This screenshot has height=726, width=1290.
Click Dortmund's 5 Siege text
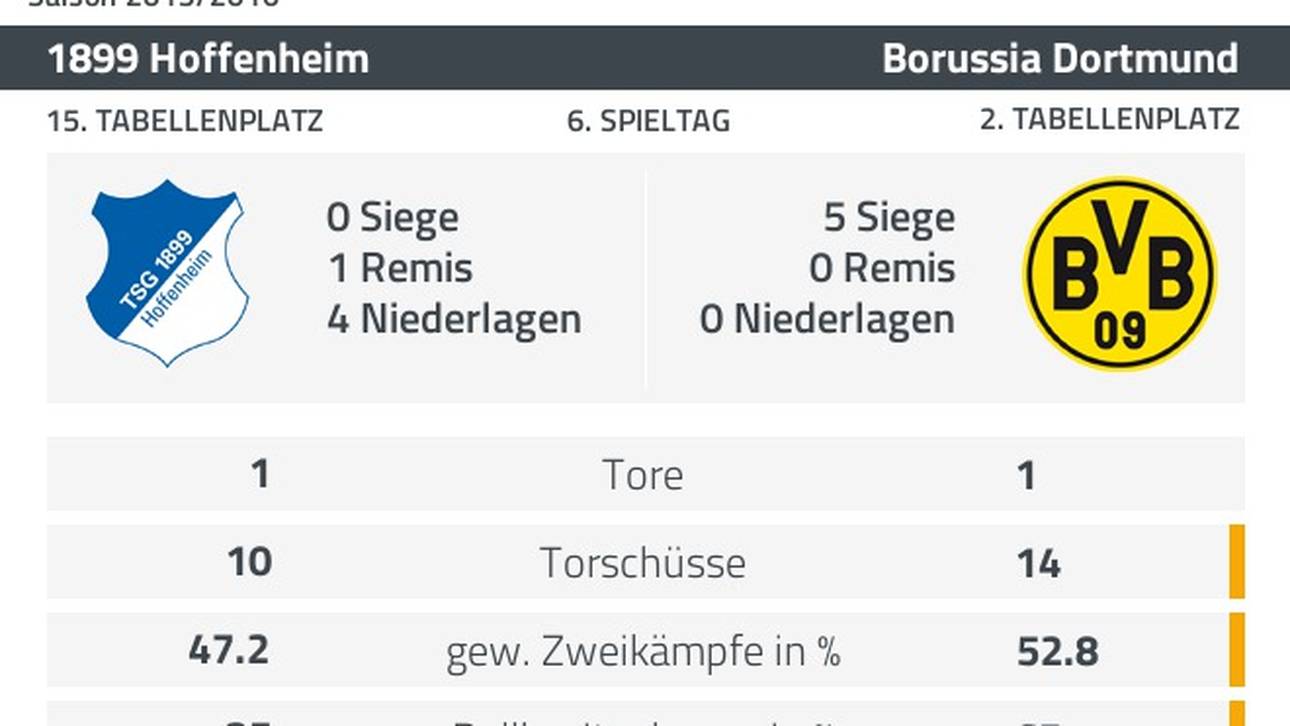tap(889, 217)
